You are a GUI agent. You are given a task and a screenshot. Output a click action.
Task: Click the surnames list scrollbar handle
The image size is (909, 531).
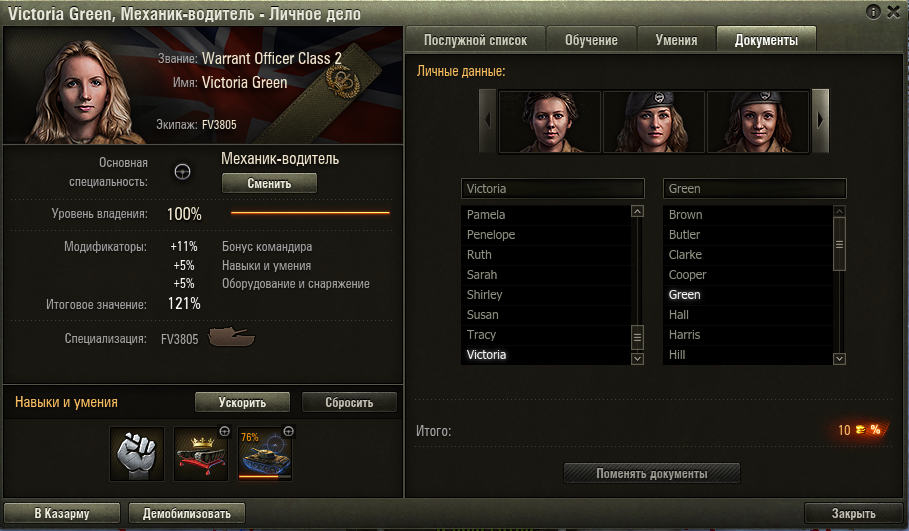pyautogui.click(x=839, y=244)
